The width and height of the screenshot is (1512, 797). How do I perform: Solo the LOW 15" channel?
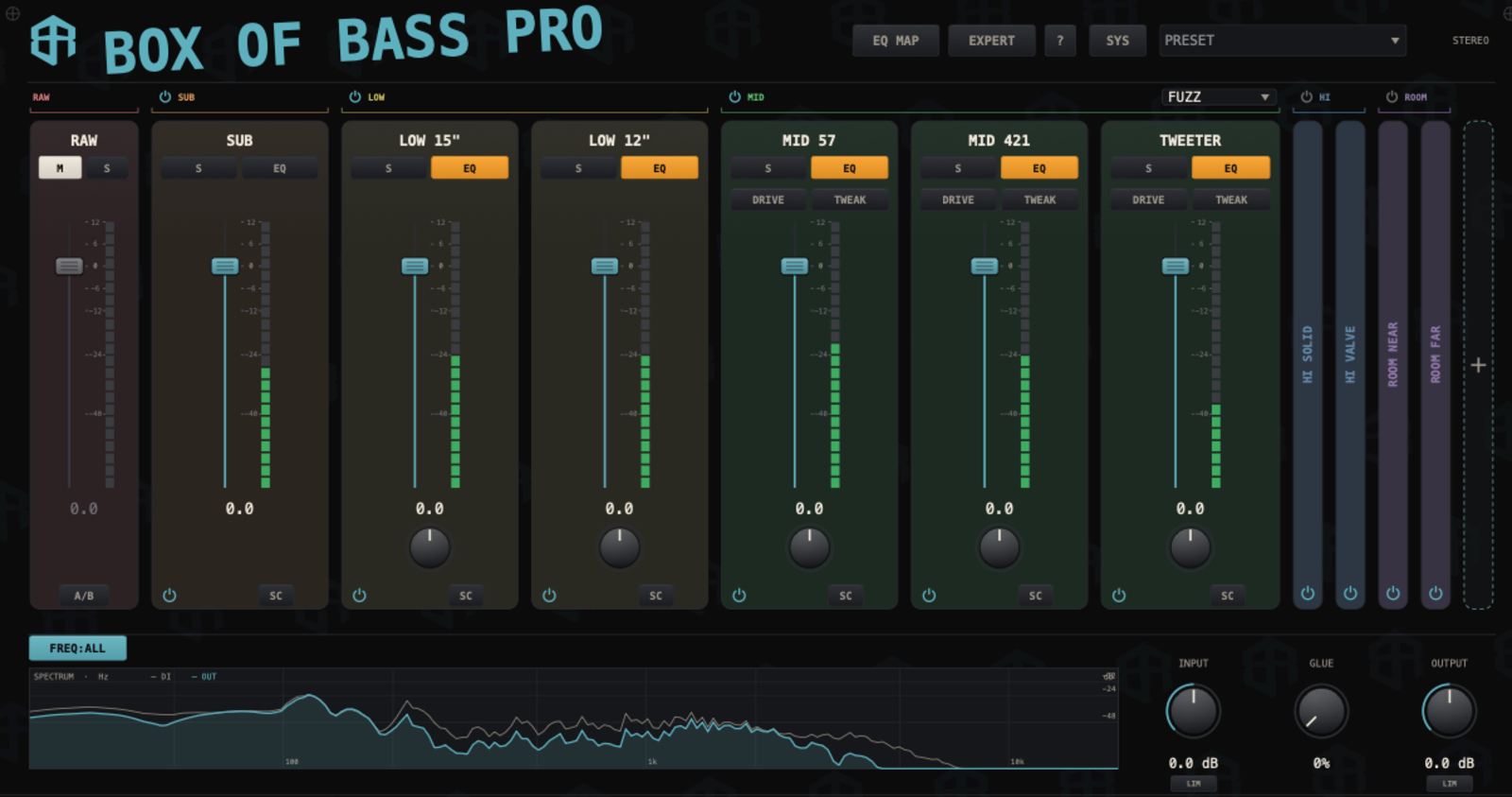[388, 168]
